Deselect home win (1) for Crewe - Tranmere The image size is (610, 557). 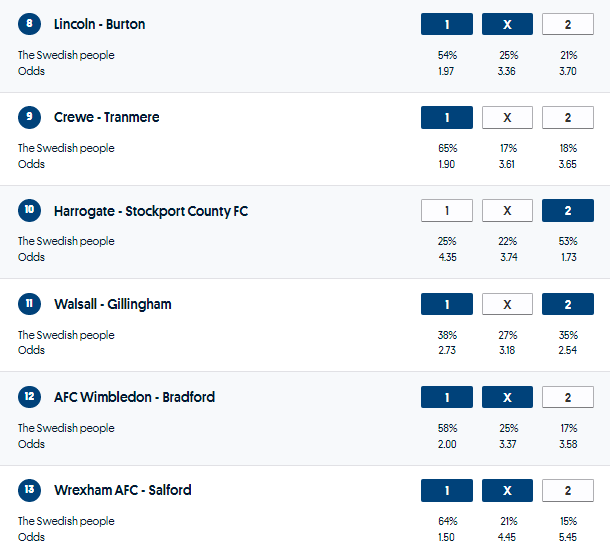click(447, 118)
